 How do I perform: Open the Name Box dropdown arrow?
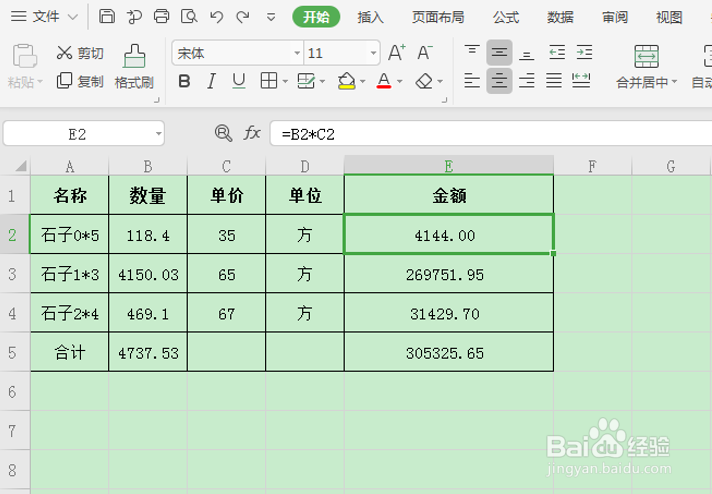158,133
